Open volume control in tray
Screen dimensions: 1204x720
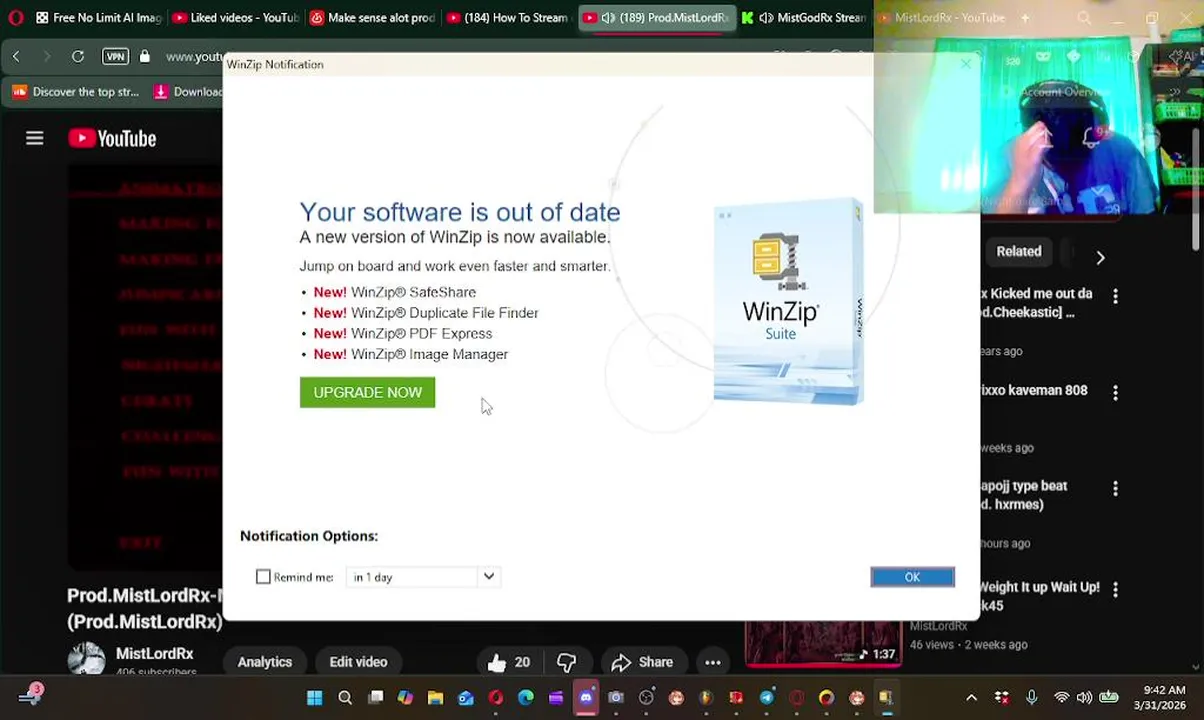click(x=1084, y=698)
